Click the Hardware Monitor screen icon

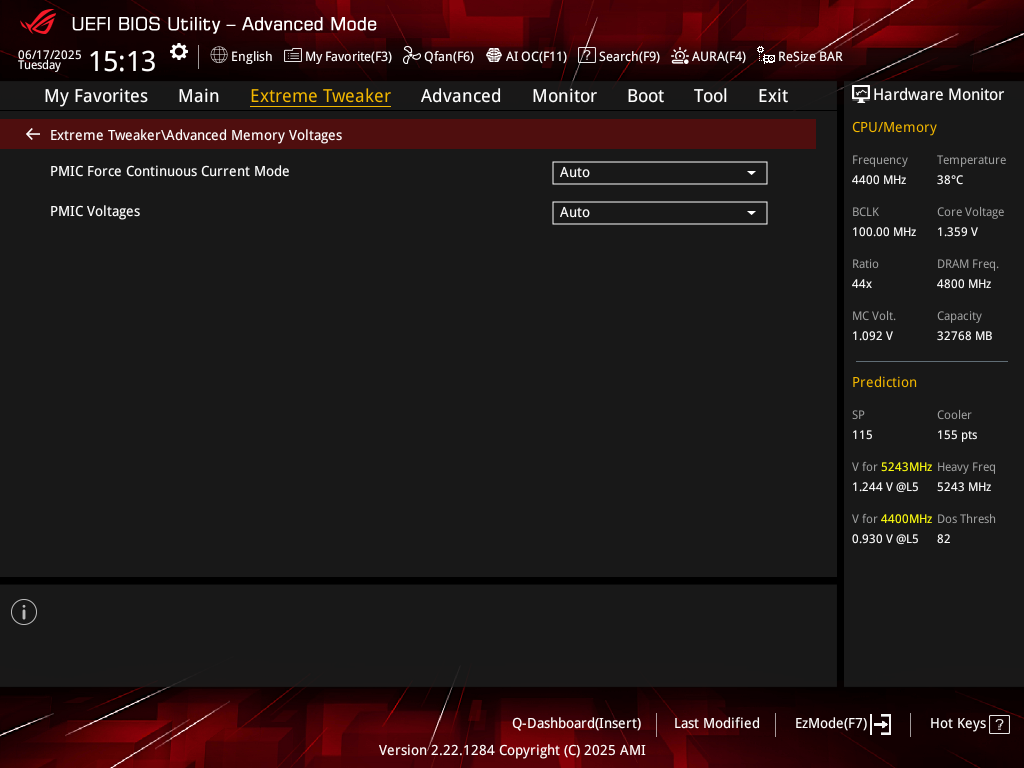(861, 95)
